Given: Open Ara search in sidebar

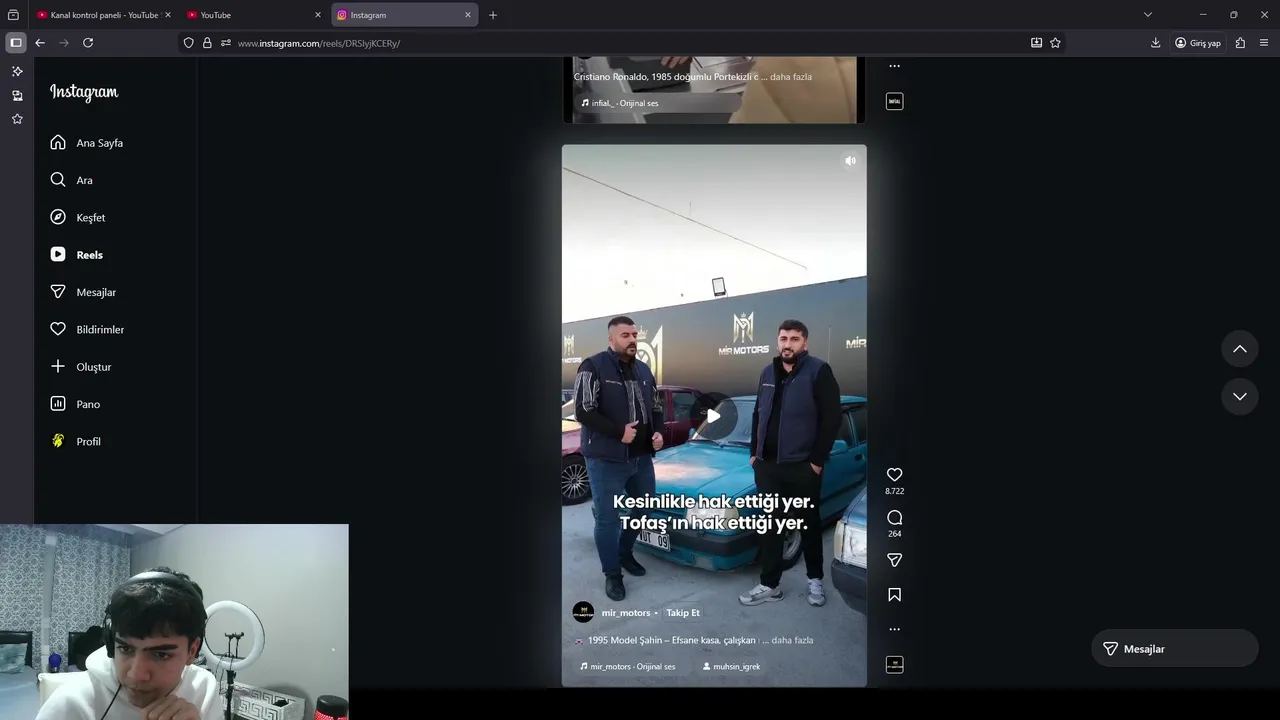Looking at the screenshot, I should point(72,180).
